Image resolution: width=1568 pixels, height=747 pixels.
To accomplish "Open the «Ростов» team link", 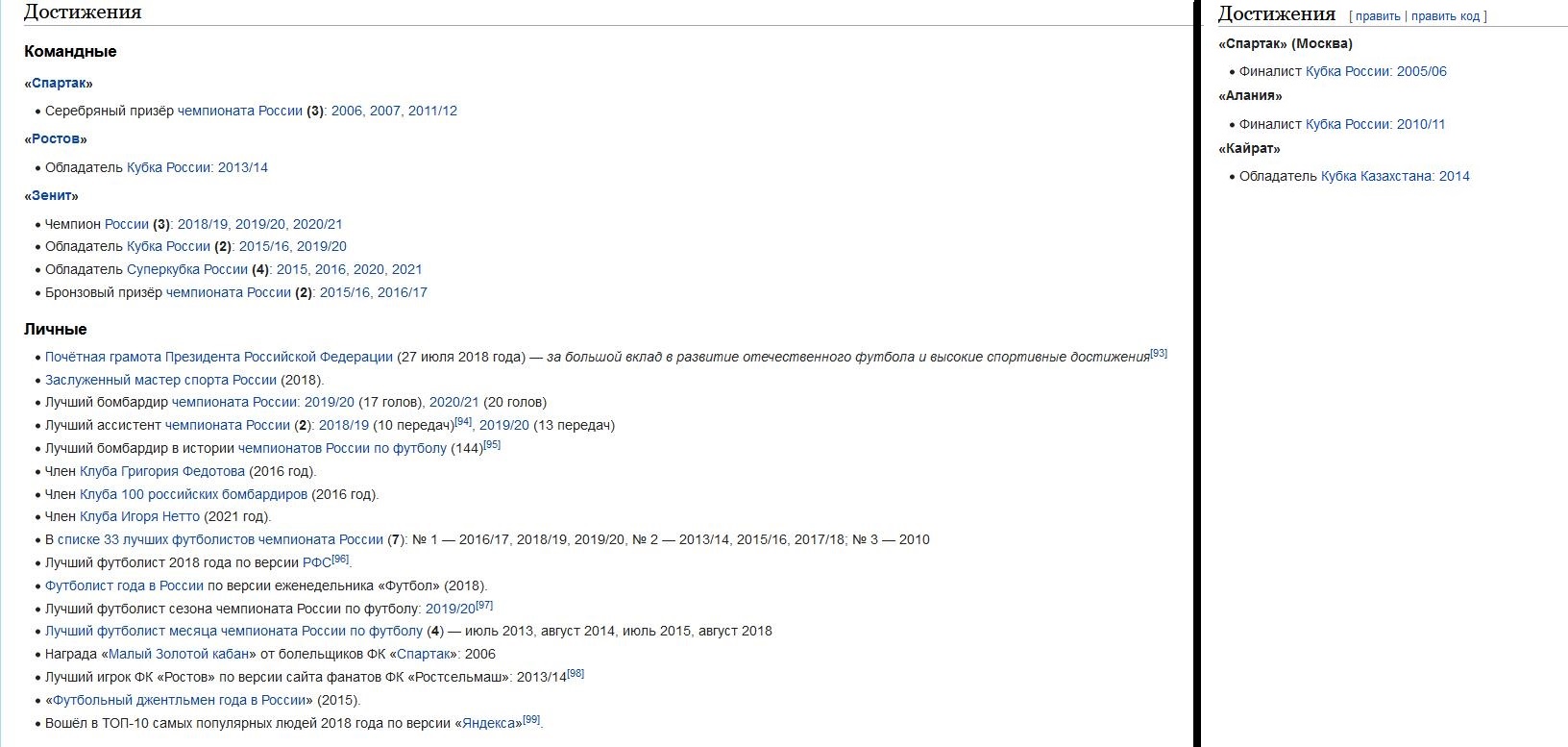I will click(x=56, y=139).
